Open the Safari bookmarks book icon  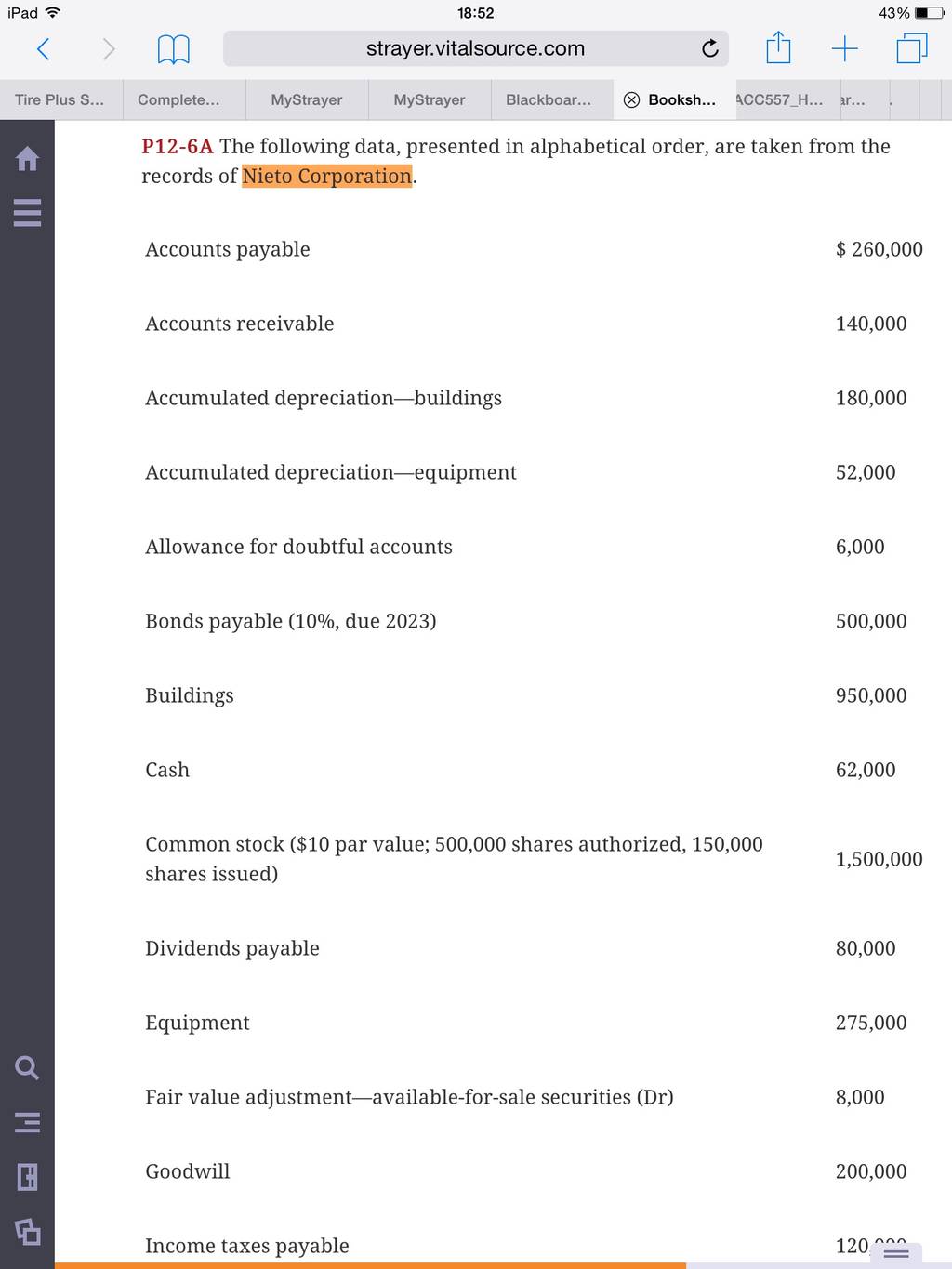(x=174, y=49)
